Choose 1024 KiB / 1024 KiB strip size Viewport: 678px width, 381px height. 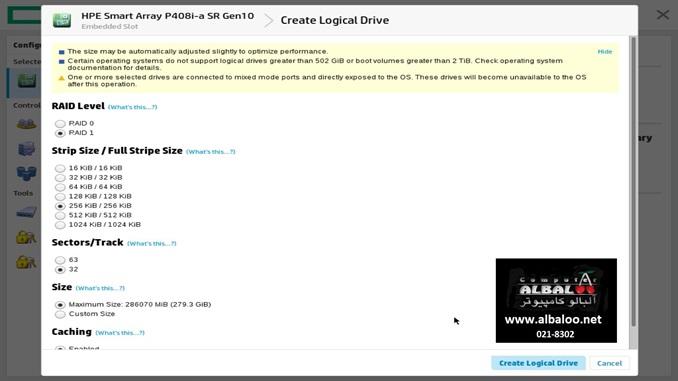tap(60, 225)
